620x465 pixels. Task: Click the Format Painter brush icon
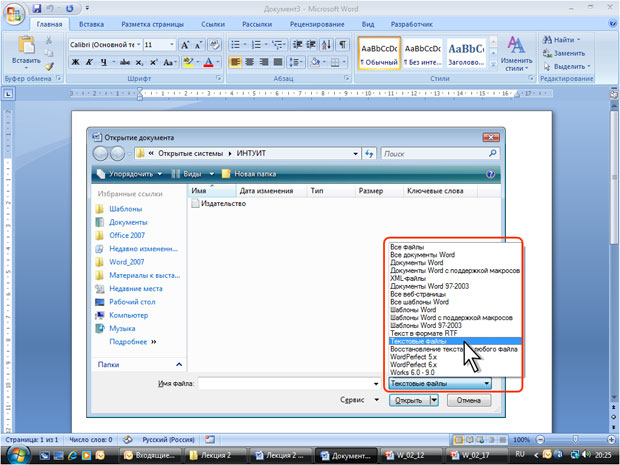pos(49,66)
